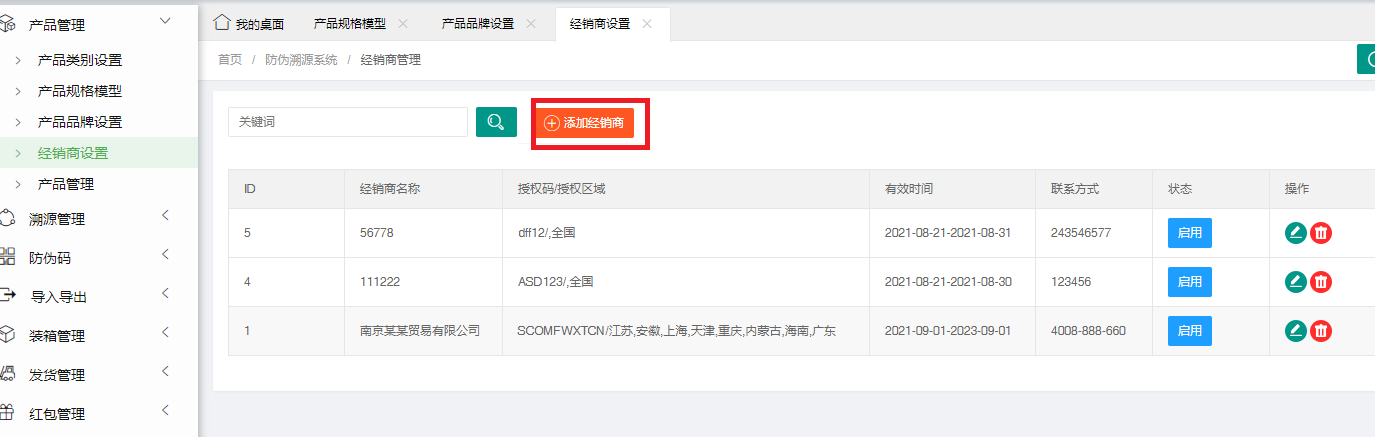Close the 产品品牌设置 tab
Viewport: 1375px width, 437px height.
point(531,23)
